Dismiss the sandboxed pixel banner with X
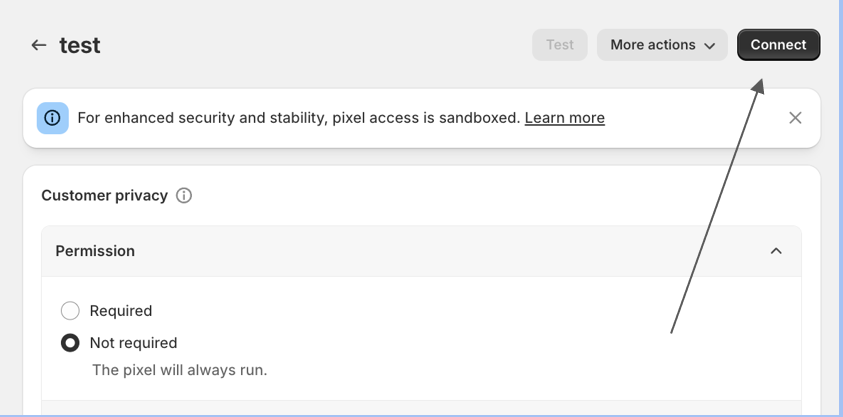 [795, 118]
